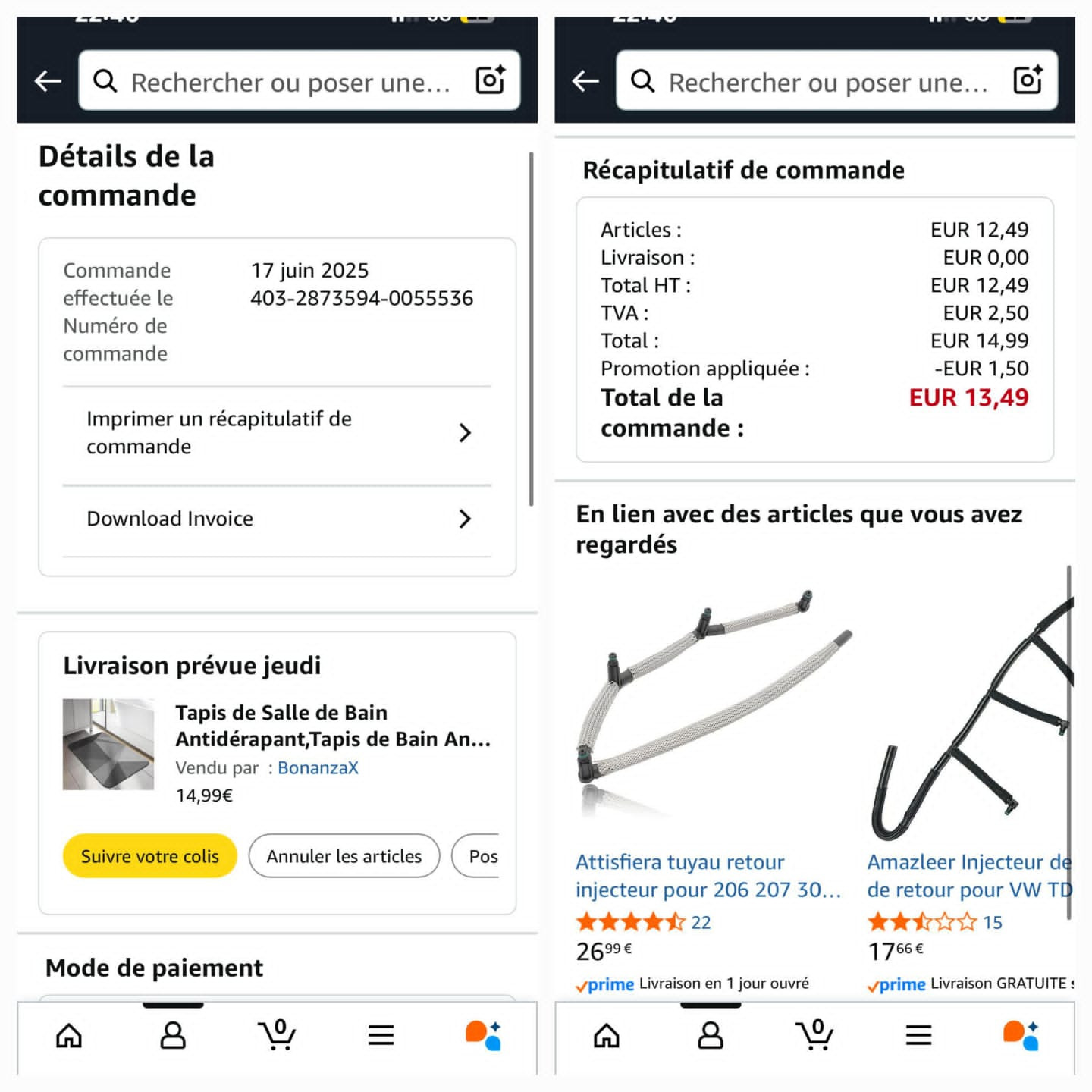Open hamburger menu on right screen
Screen dimensions: 1092x1092
coord(918,1035)
